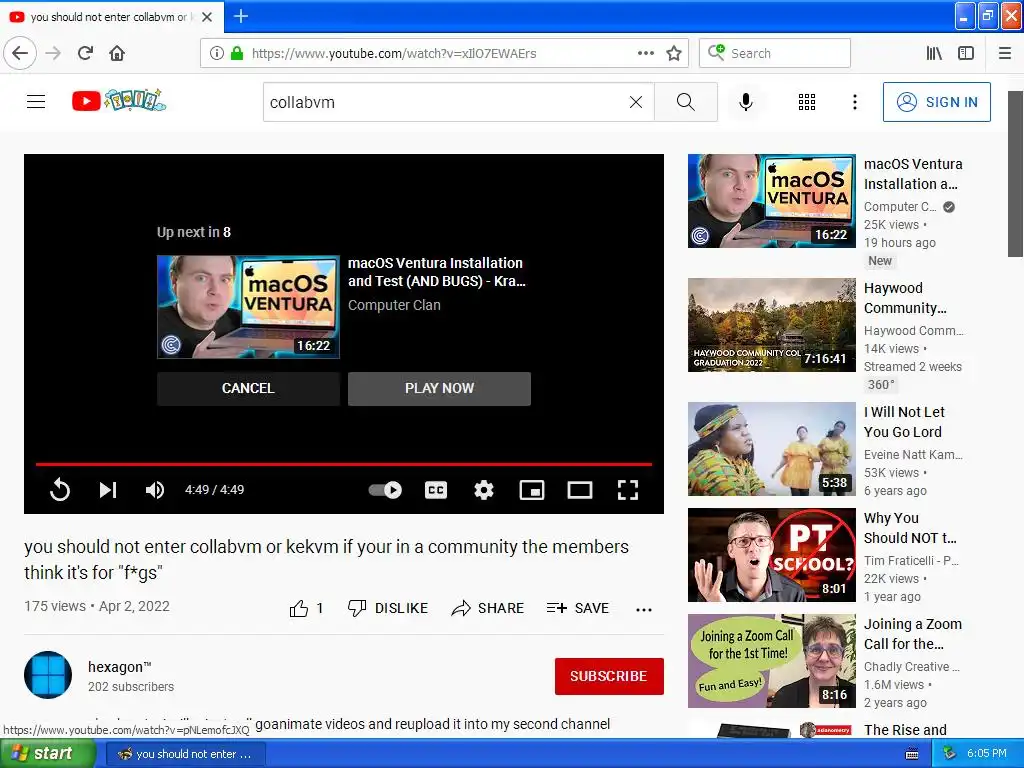The image size is (1024, 768).
Task: Dislike this video
Action: (x=388, y=608)
